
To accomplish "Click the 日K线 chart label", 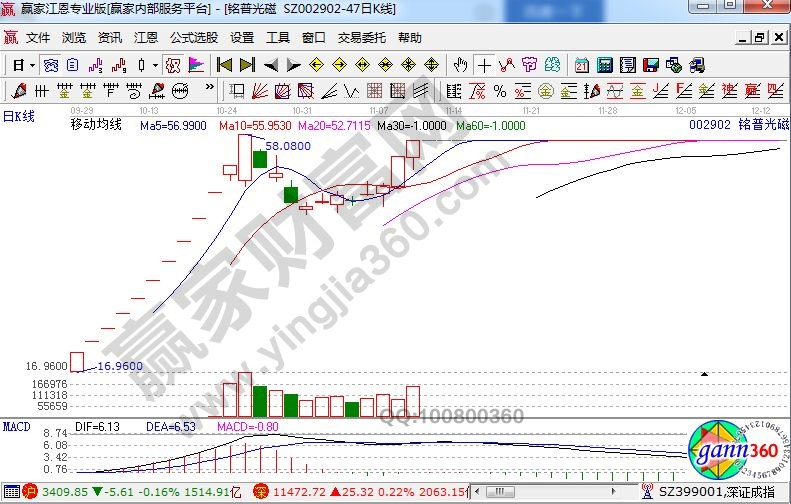I will coord(18,116).
